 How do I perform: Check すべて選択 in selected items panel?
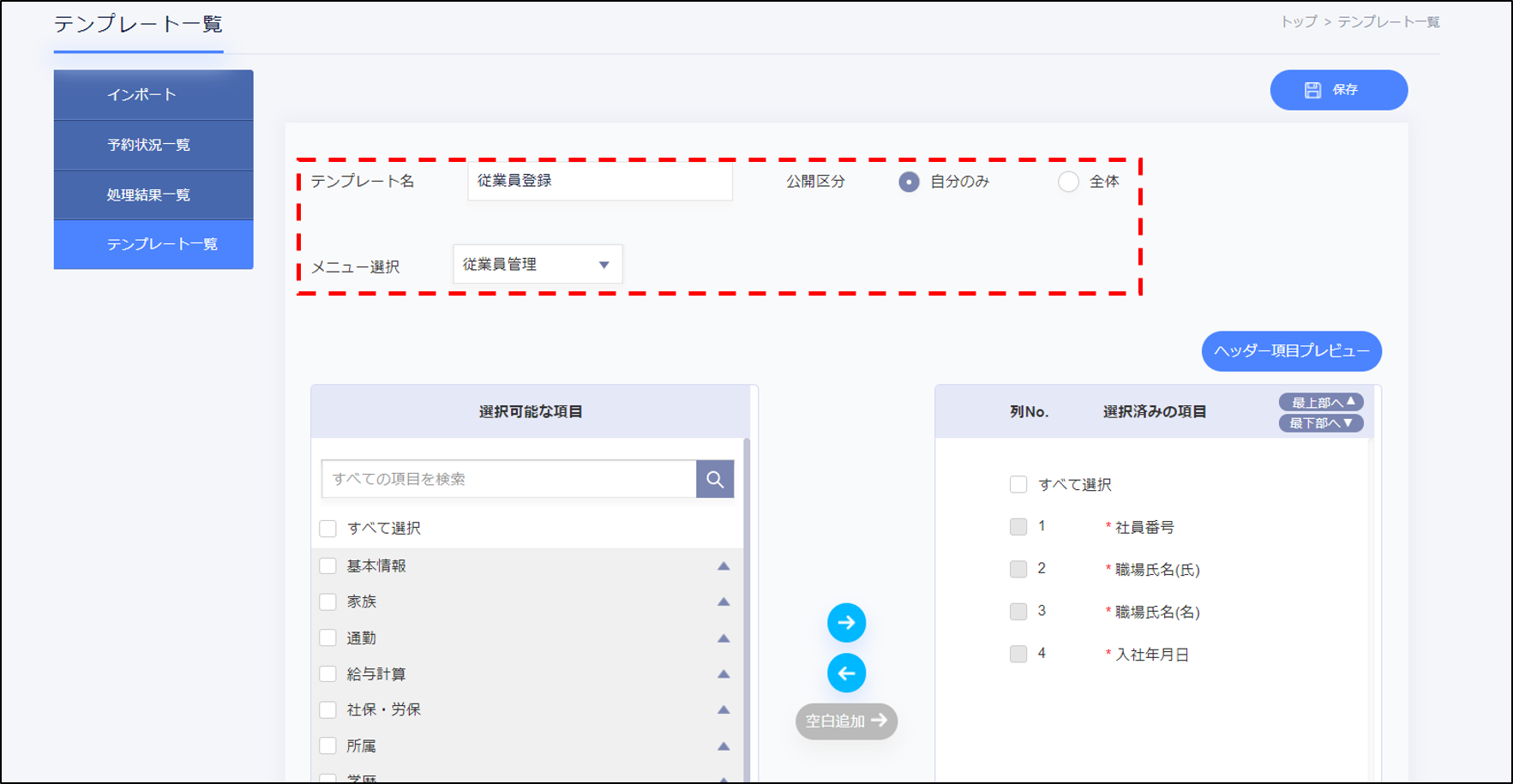[1018, 485]
